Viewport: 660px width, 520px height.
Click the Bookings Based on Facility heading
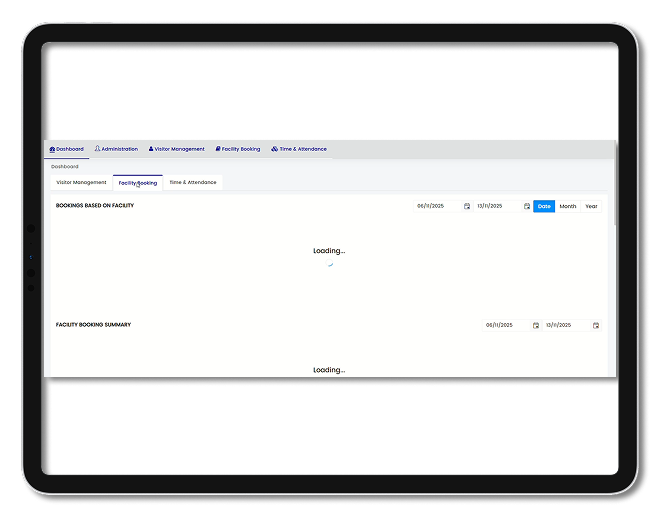pos(95,205)
